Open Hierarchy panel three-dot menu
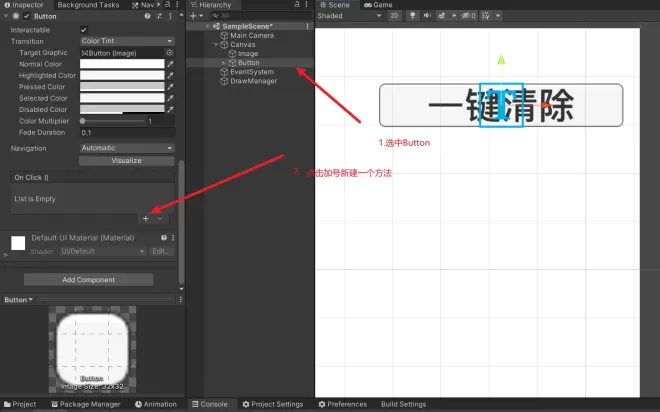Viewport: 660px width, 412px height. pyautogui.click(x=306, y=5)
